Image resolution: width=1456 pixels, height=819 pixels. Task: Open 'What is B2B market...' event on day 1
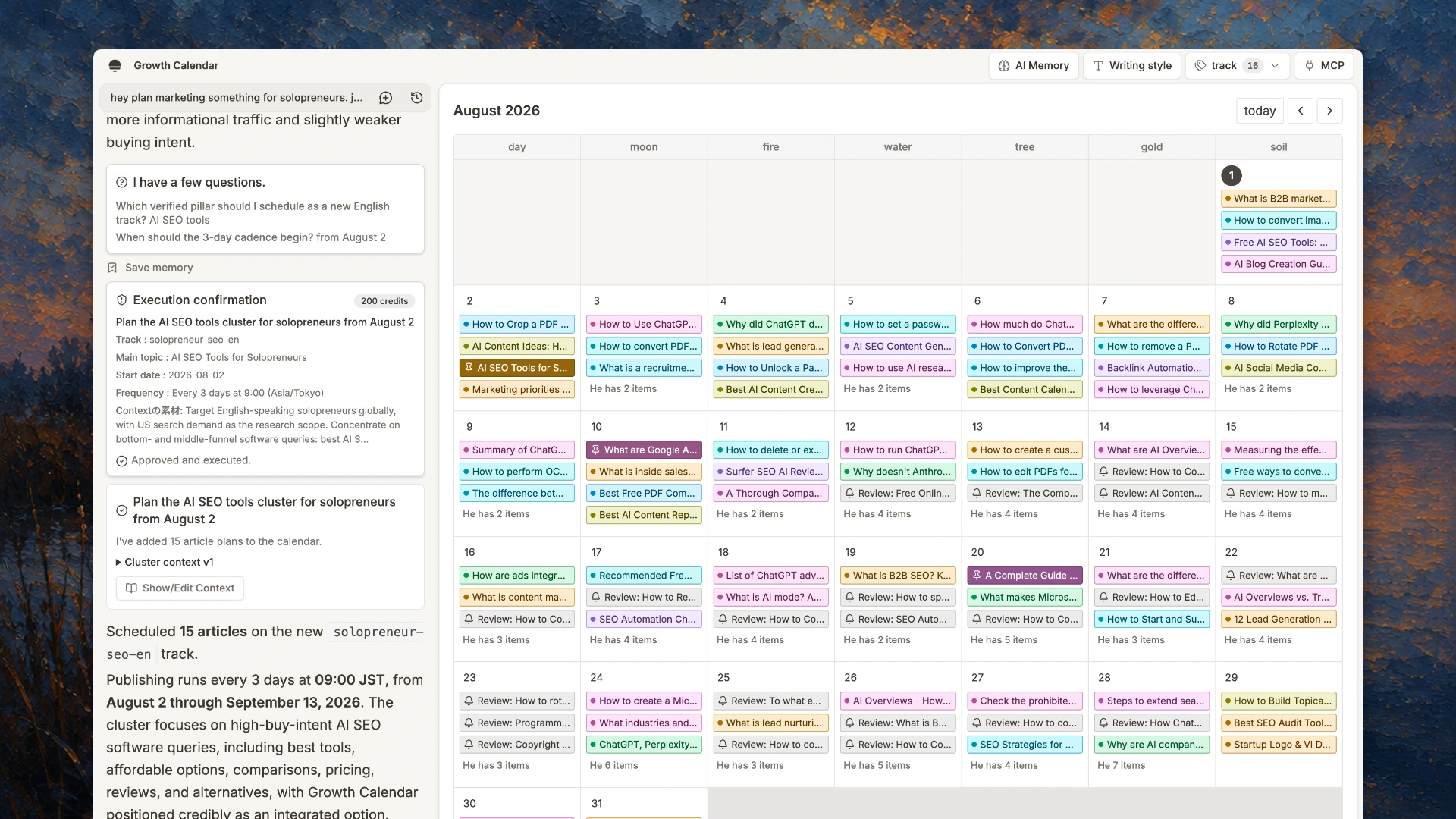[x=1279, y=199]
